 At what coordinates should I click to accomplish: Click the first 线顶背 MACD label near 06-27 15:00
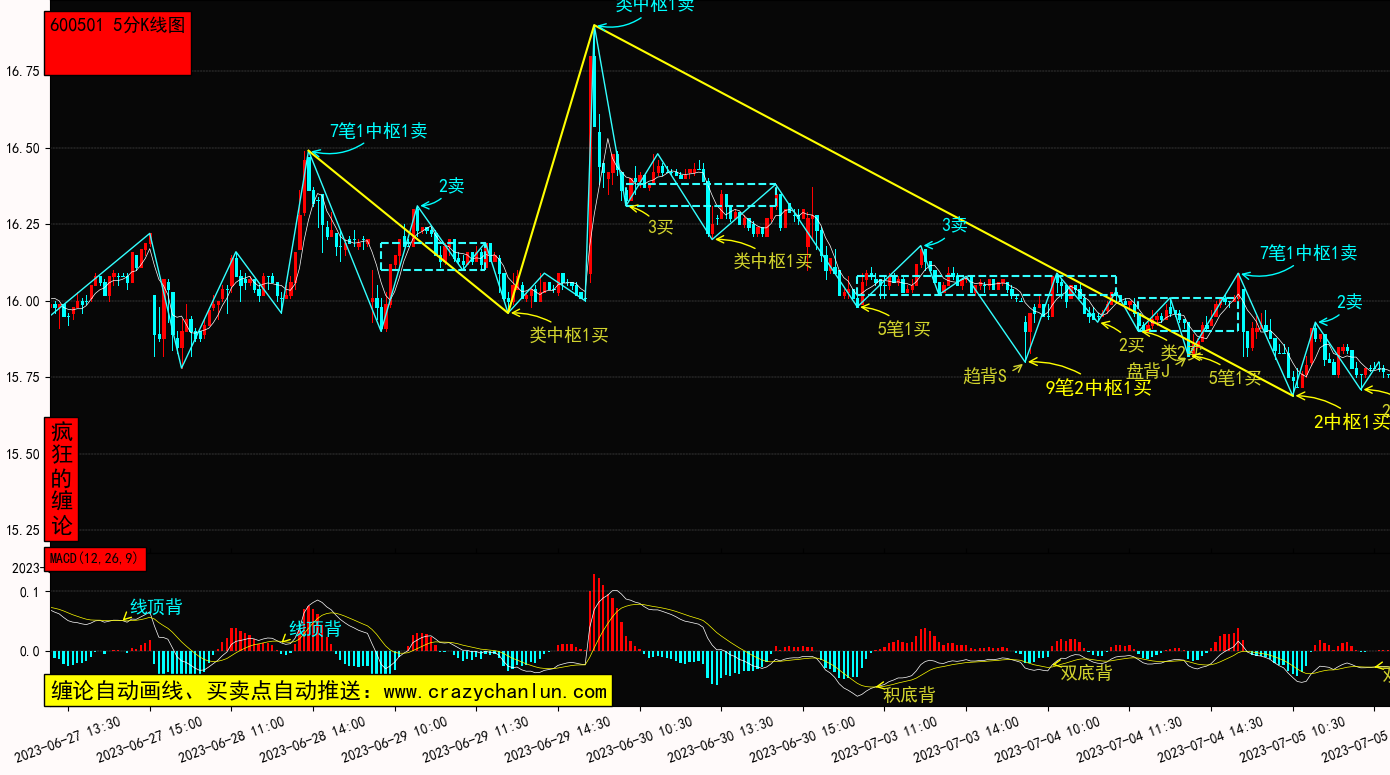(x=157, y=608)
